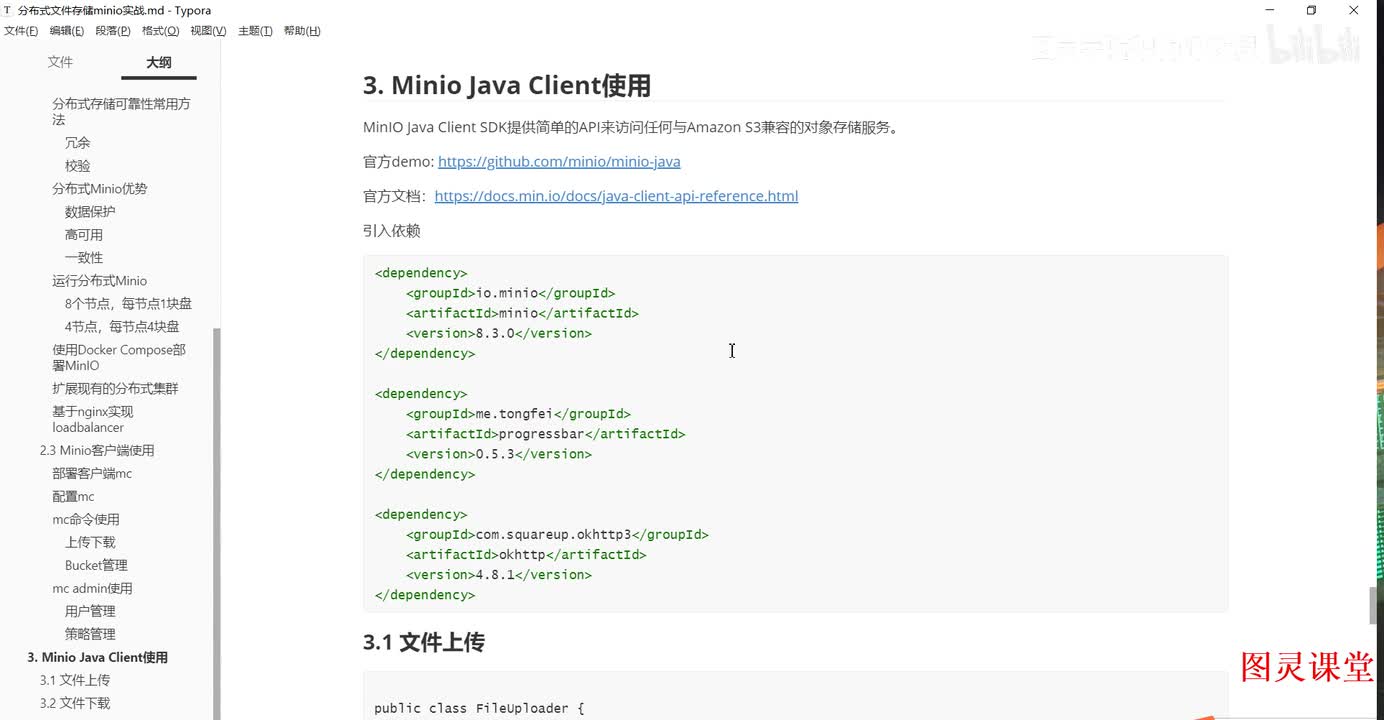Jump to 使用Docker Compose部署MinIO section
Screen dimensions: 1384x720
click(x=119, y=358)
